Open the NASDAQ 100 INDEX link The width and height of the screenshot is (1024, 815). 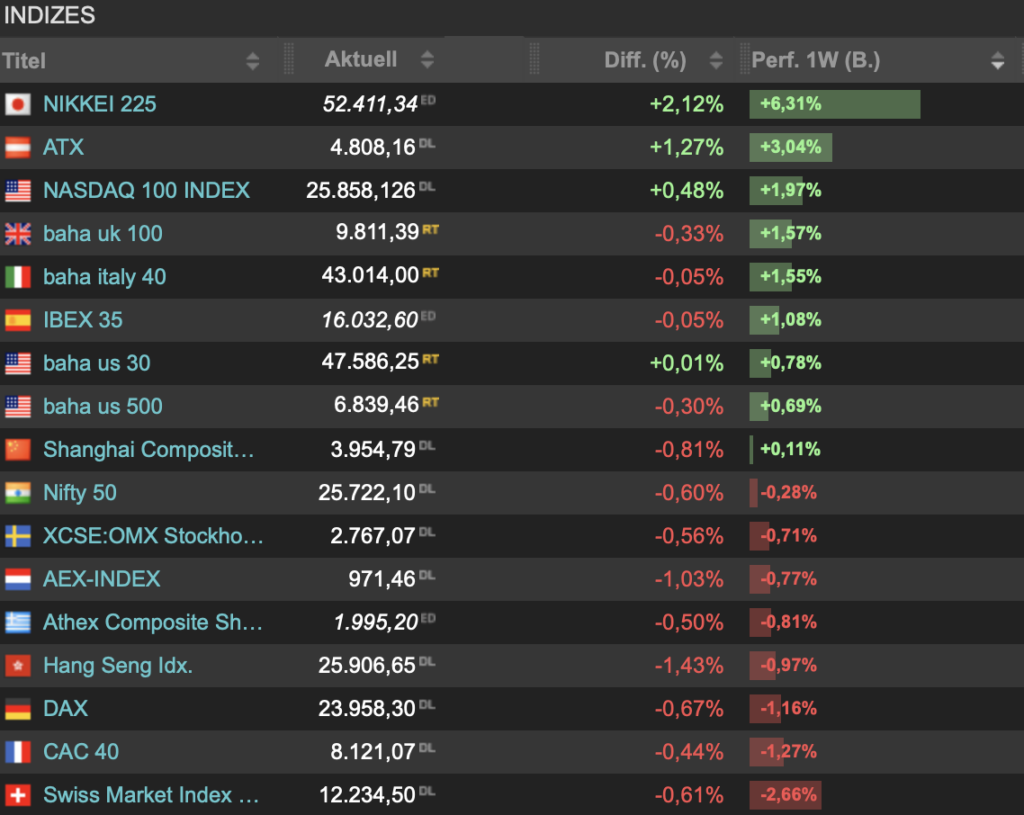146,190
